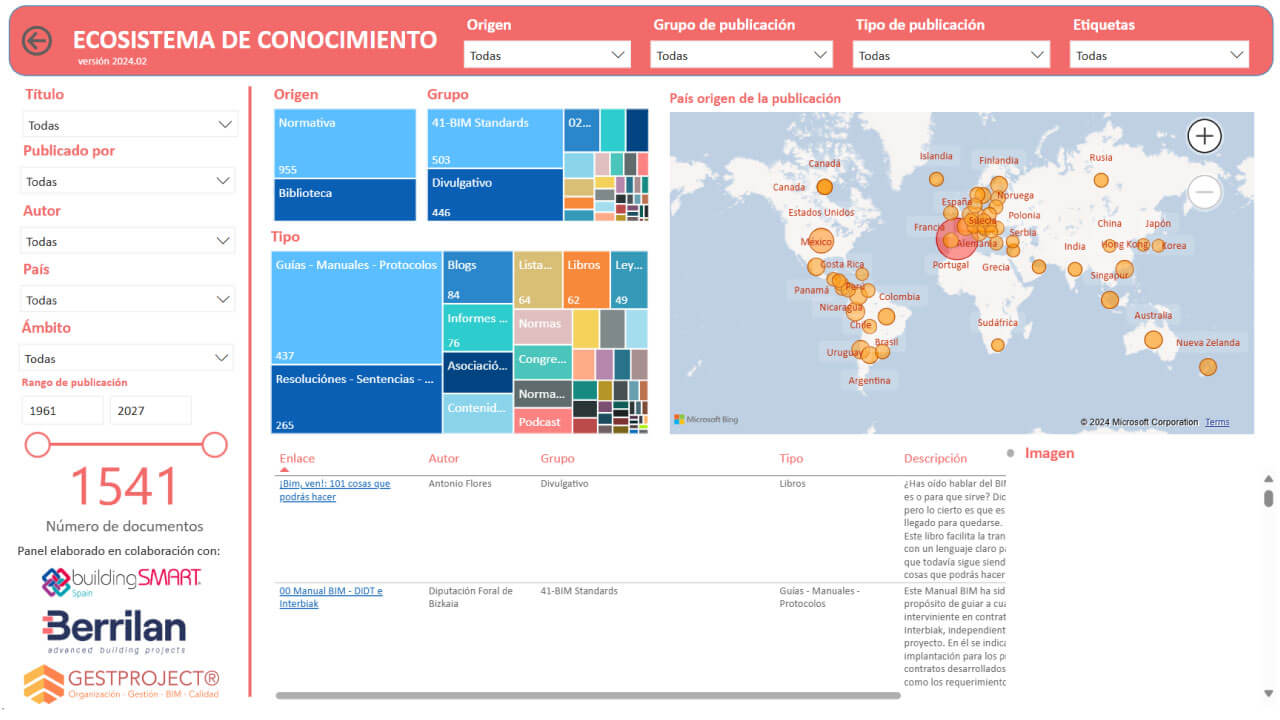Sort table by Tipo column header
The width and height of the screenshot is (1280, 720).
(791, 459)
